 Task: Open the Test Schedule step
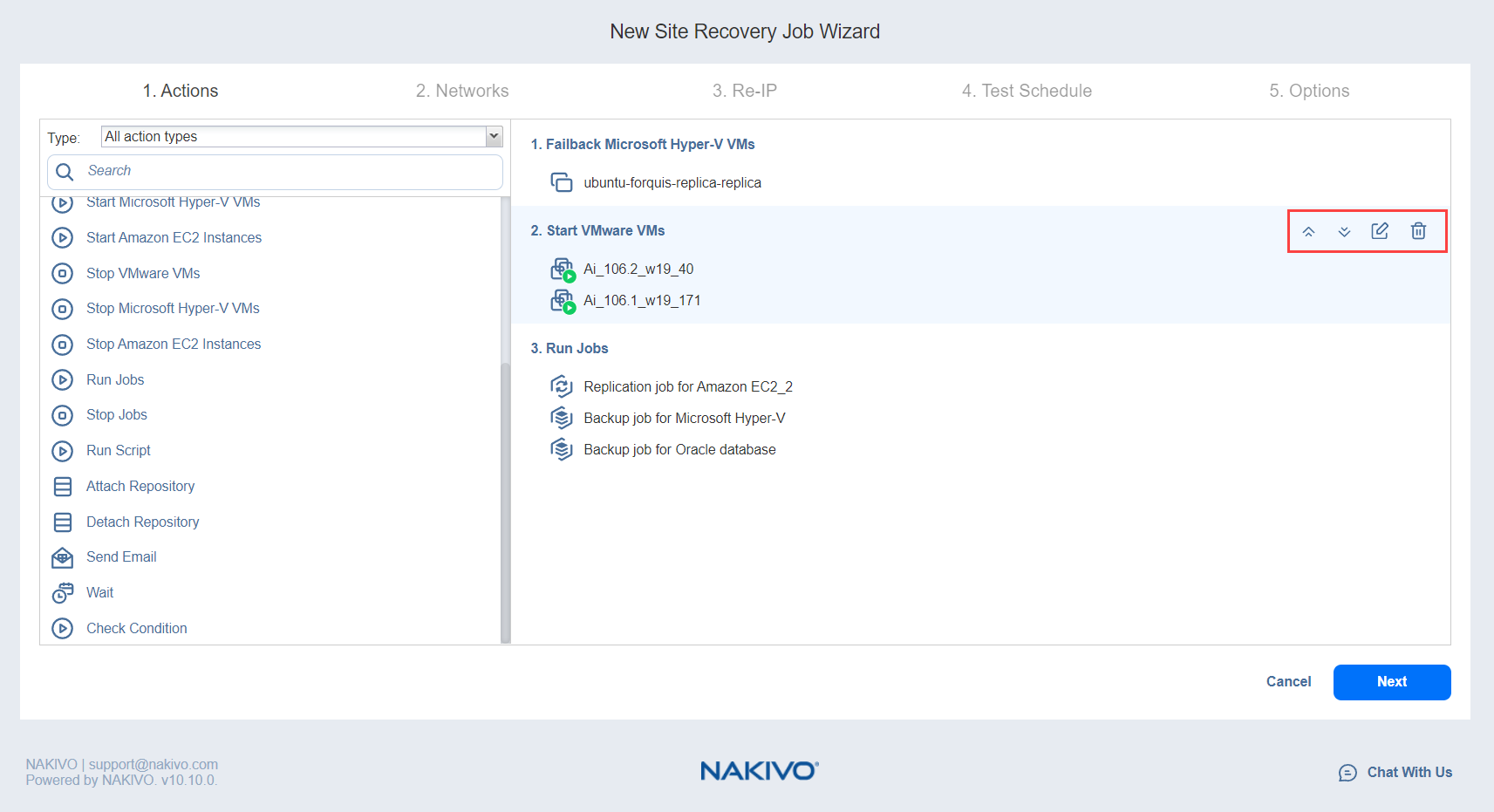1026,91
